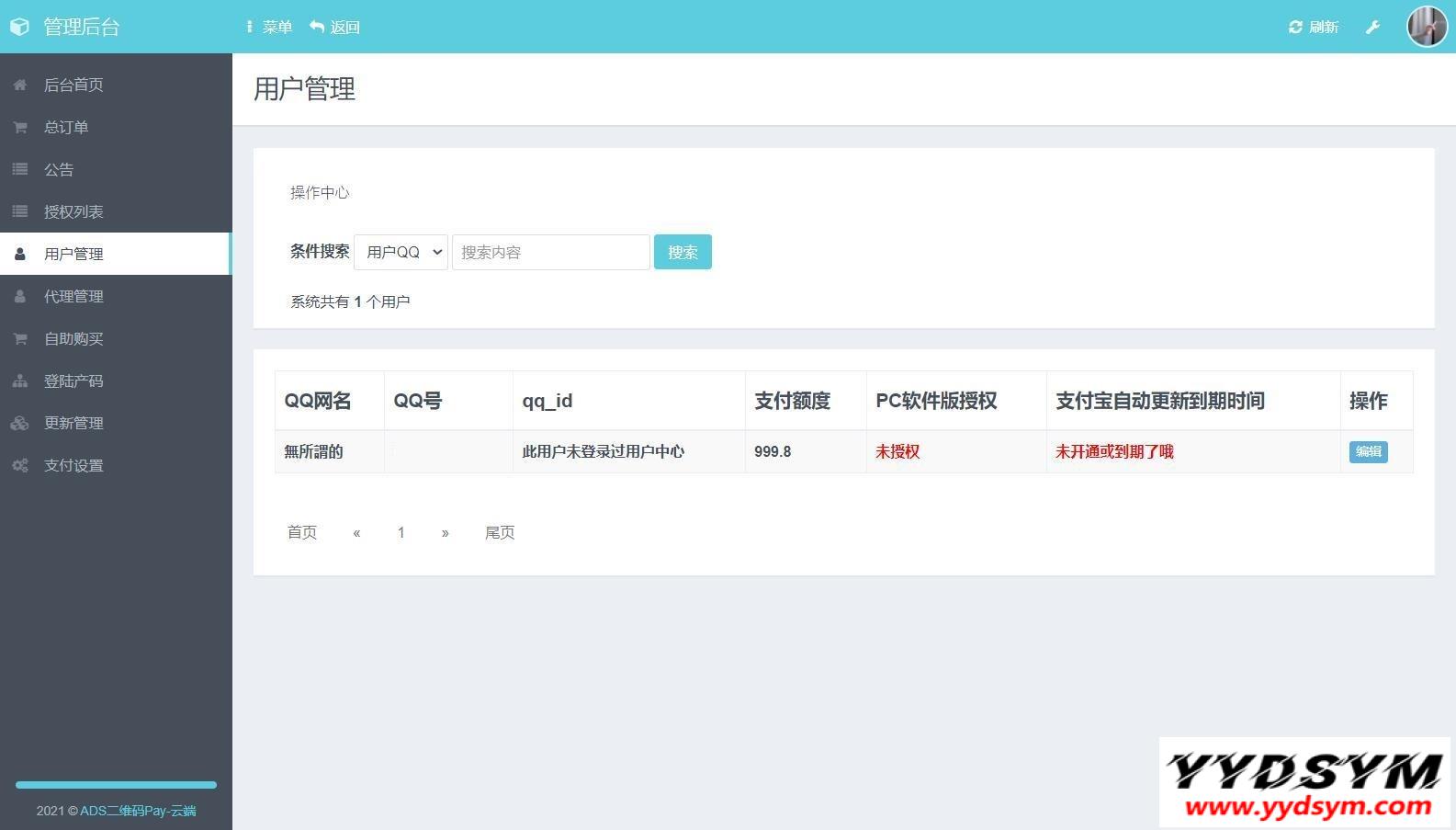Toggle the 菜单 sidebar menu
Viewport: 1456px width, 830px height.
click(269, 28)
